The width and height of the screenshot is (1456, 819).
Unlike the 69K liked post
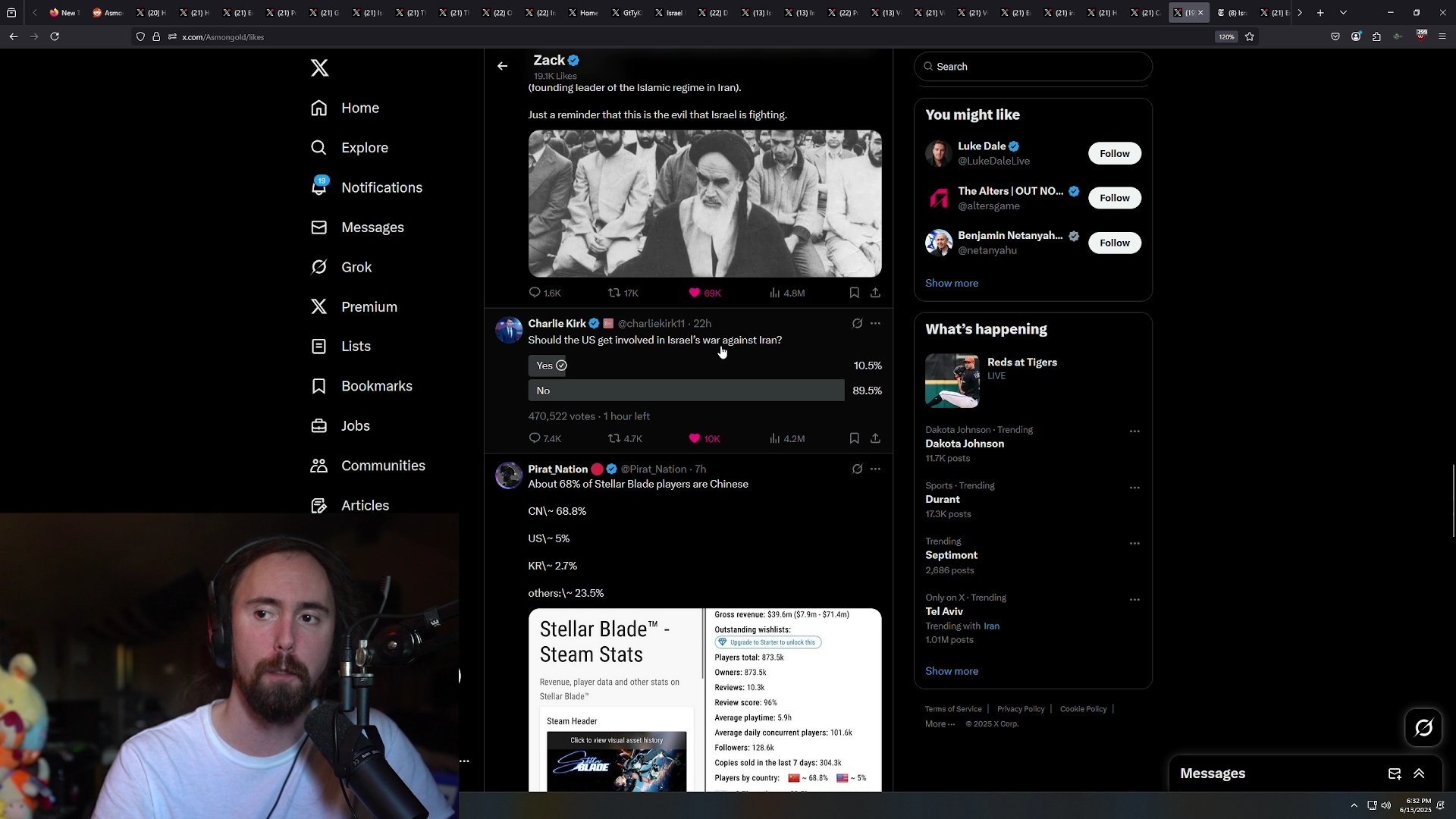click(695, 293)
